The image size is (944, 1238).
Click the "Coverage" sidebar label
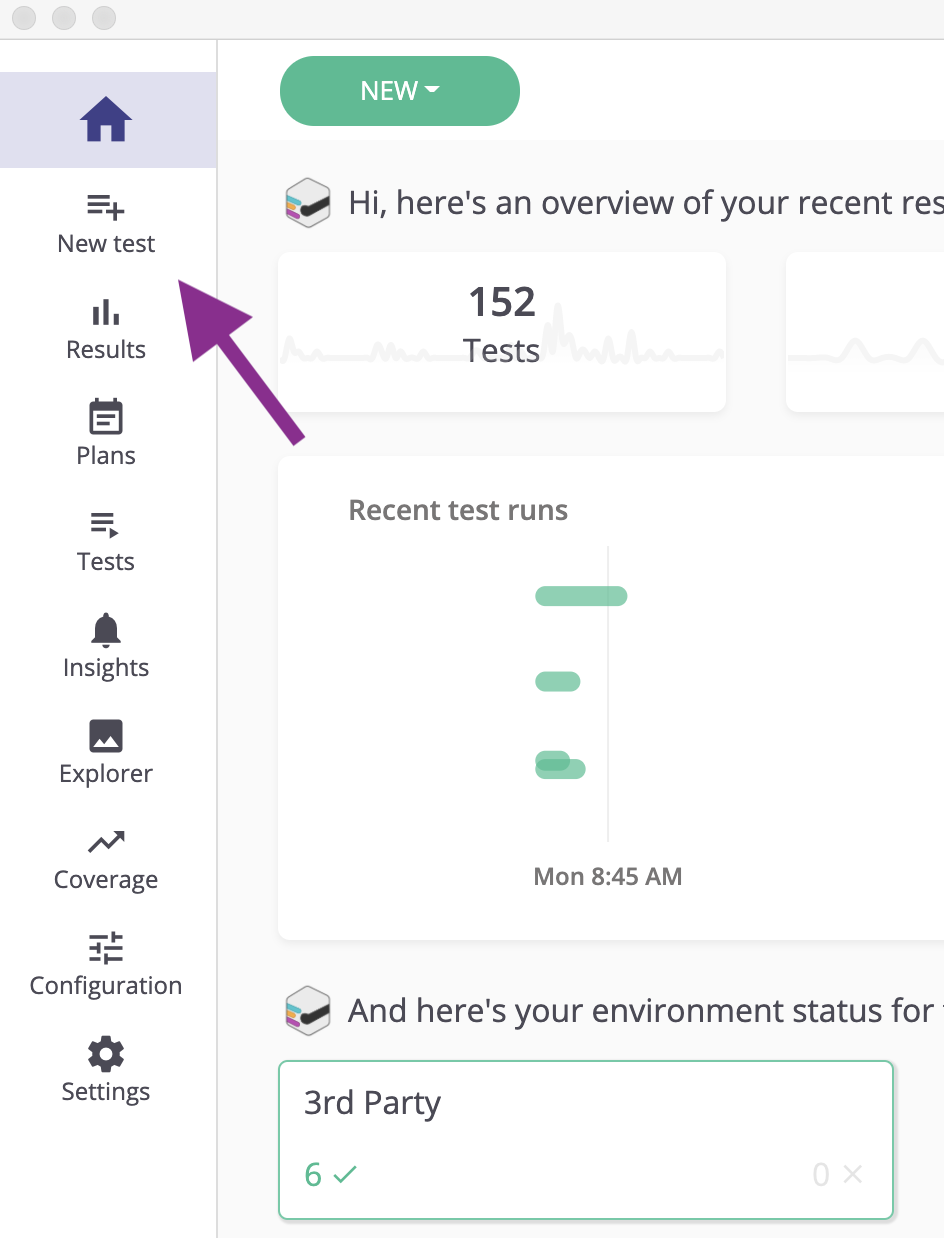click(x=106, y=880)
